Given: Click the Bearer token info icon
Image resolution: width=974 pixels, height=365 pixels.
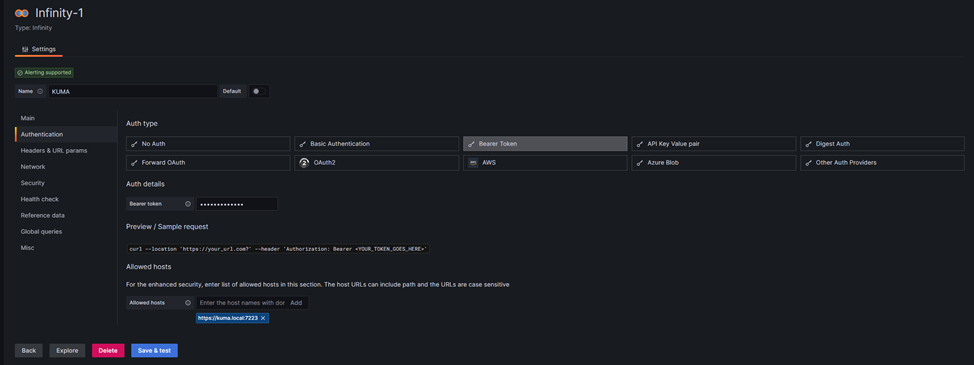Looking at the screenshot, I should click(188, 204).
